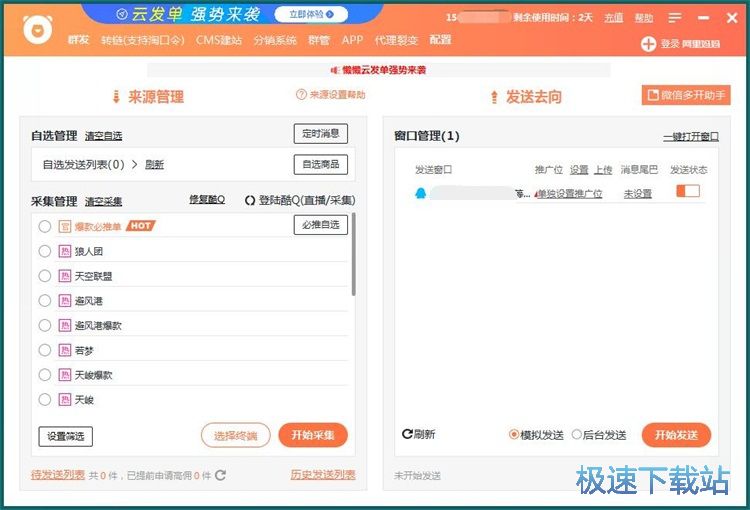750x510 pixels.
Task: Click the 登陆酷Q(直播/采集) text
Action: [x=307, y=200]
